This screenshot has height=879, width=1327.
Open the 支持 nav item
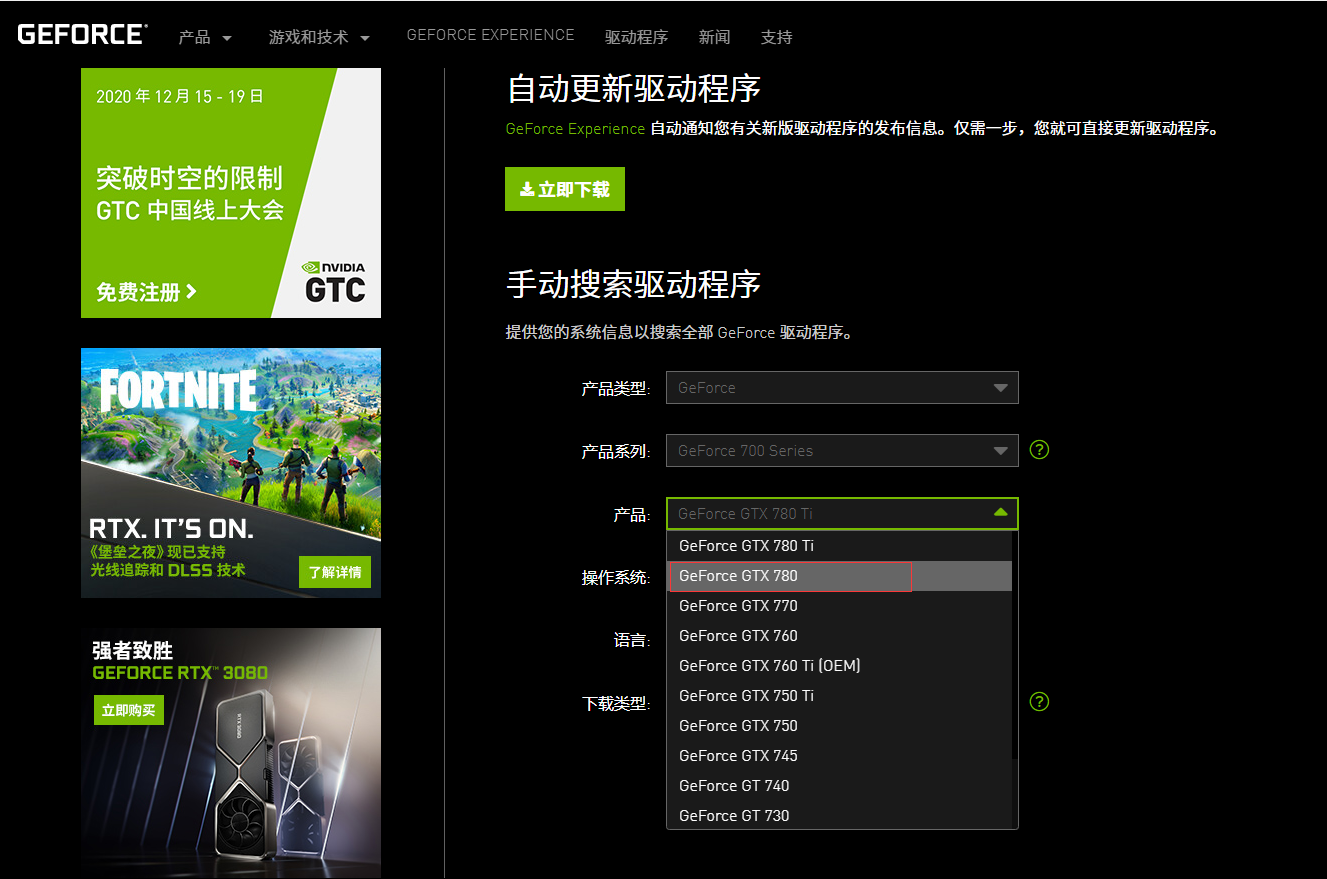[776, 37]
